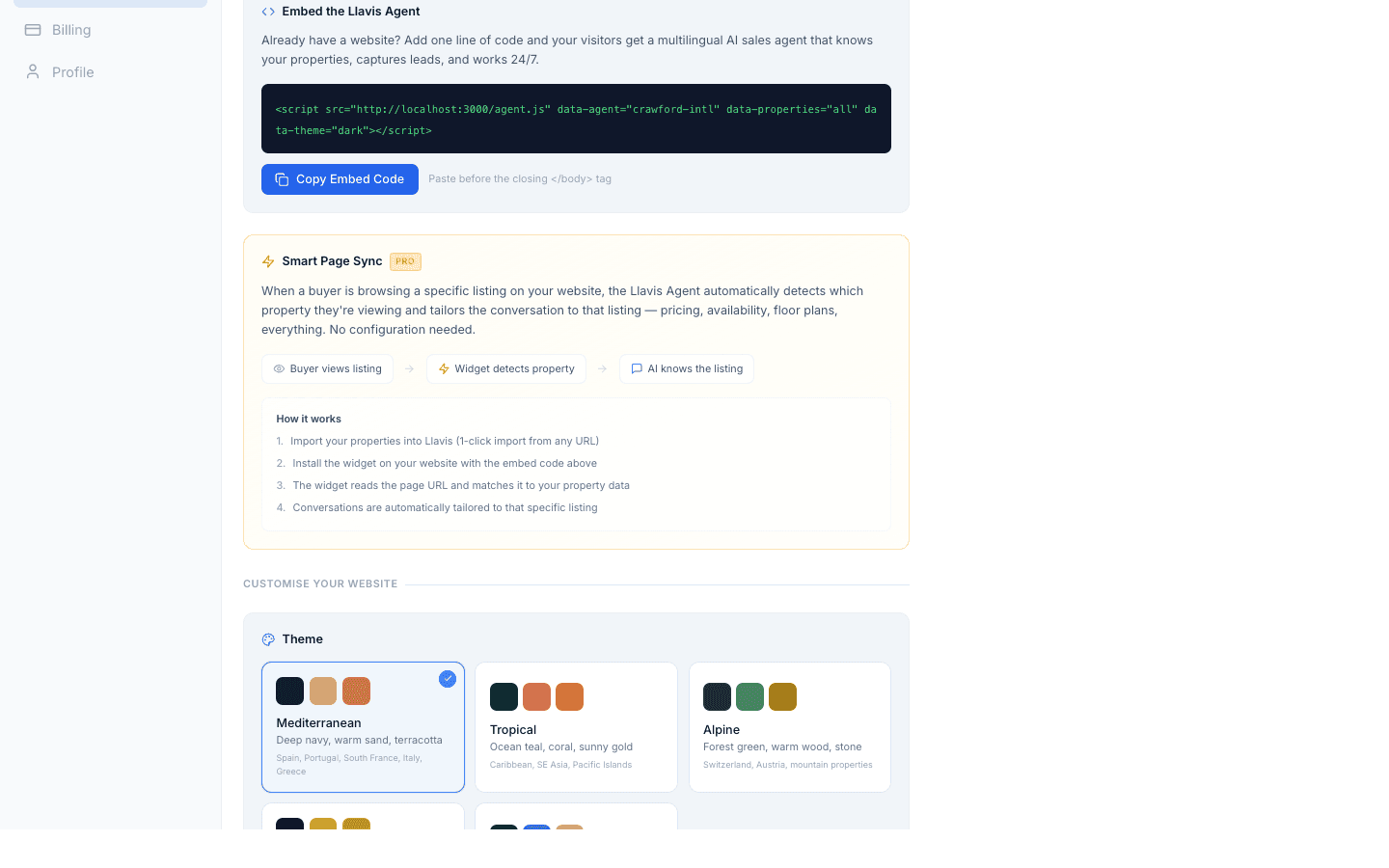Click the blue checkmark on the Mediterranean theme
Viewport: 1389px width, 868px height.
448,679
